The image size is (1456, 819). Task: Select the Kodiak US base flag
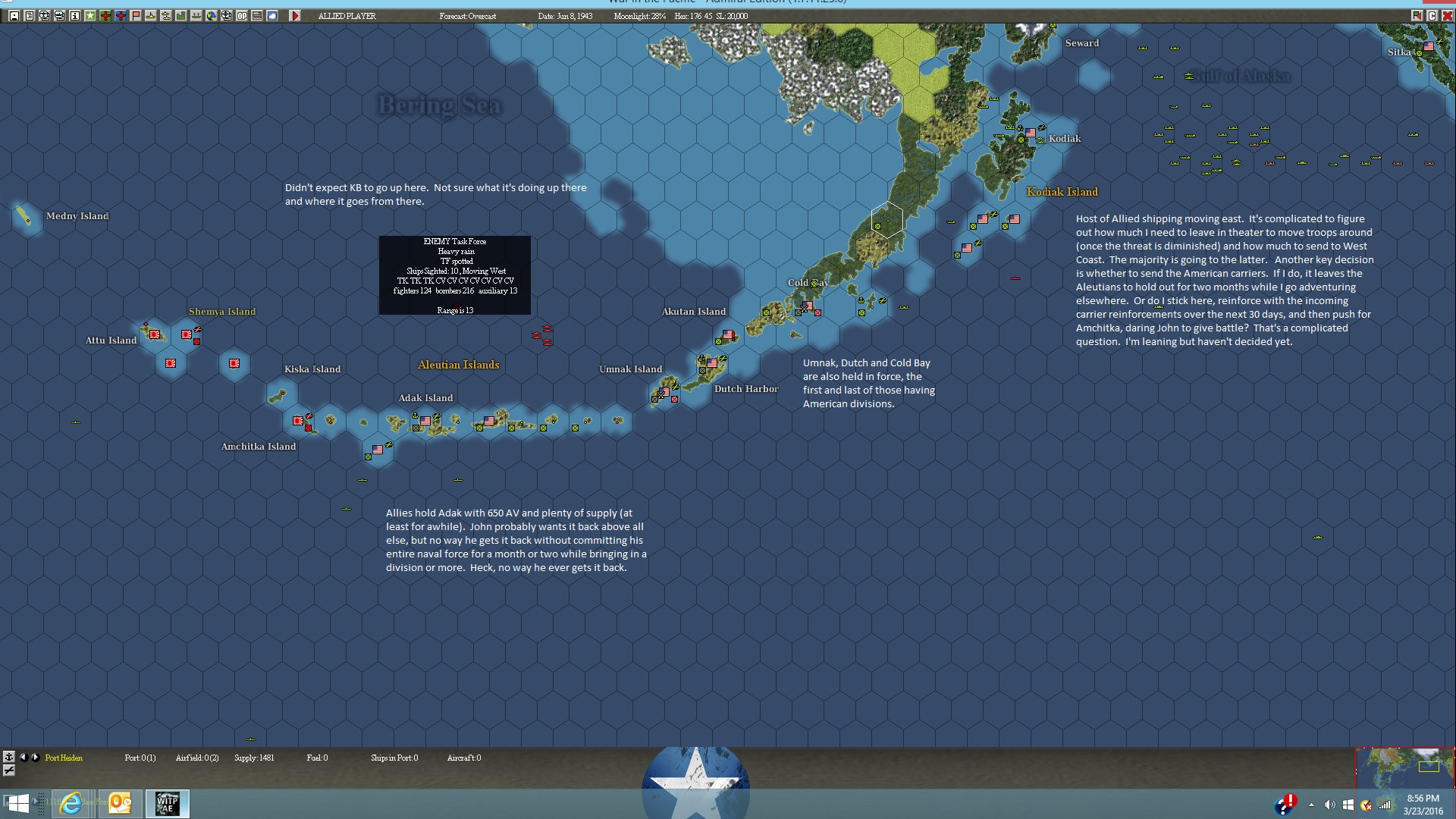(x=1030, y=133)
